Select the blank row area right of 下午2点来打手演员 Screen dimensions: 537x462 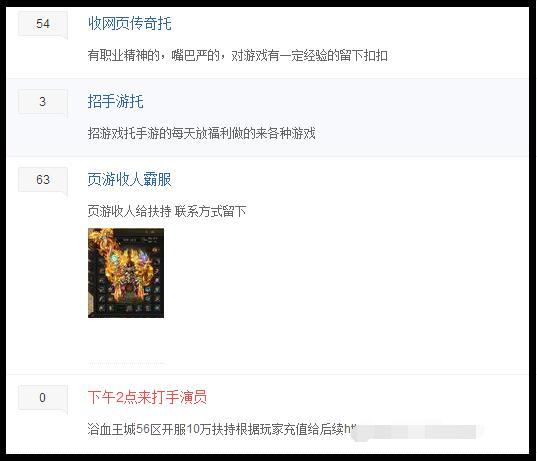(366, 397)
